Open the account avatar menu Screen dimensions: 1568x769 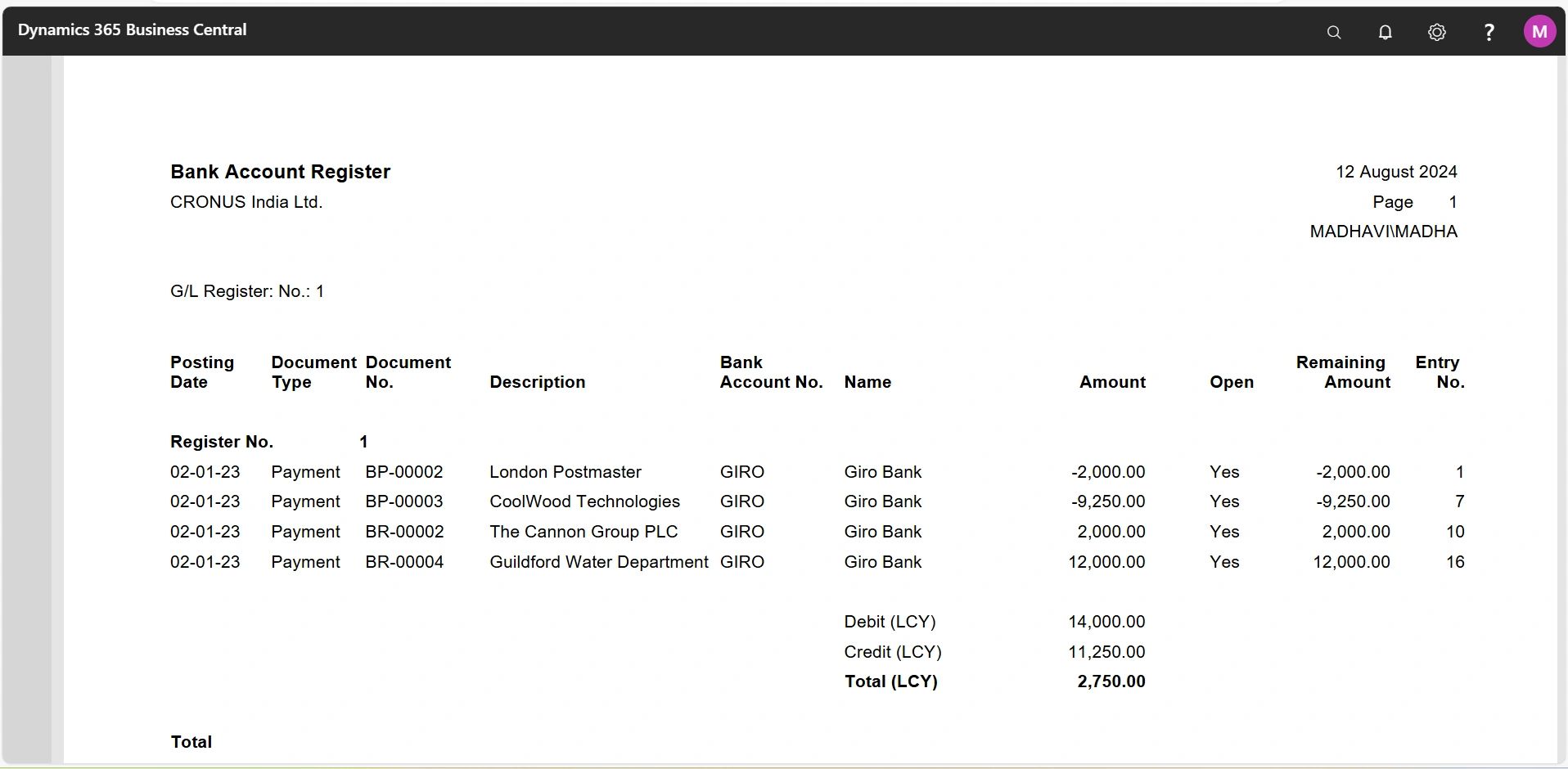pyautogui.click(x=1539, y=30)
